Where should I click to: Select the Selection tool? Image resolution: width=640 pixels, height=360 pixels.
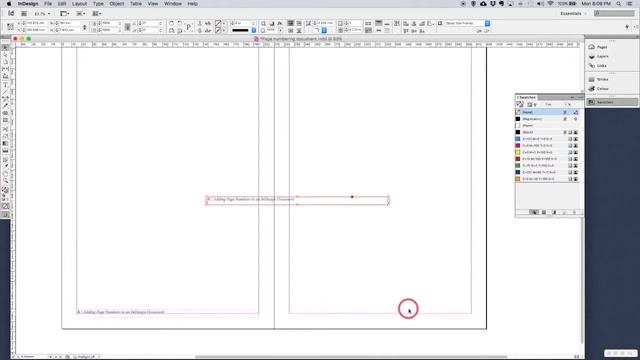click(x=5, y=48)
